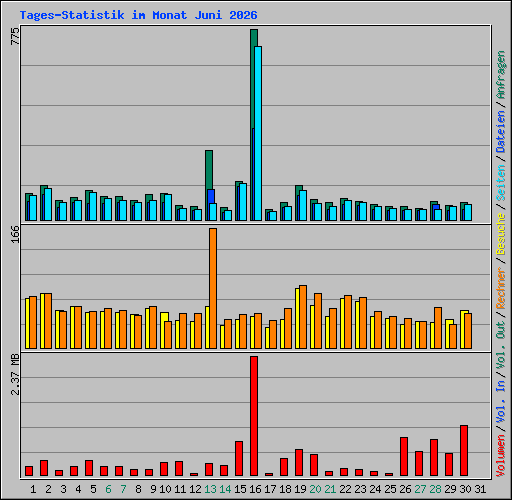Click the 'Rechner' legend label
The height and width of the screenshot is (500, 512).
(x=501, y=288)
